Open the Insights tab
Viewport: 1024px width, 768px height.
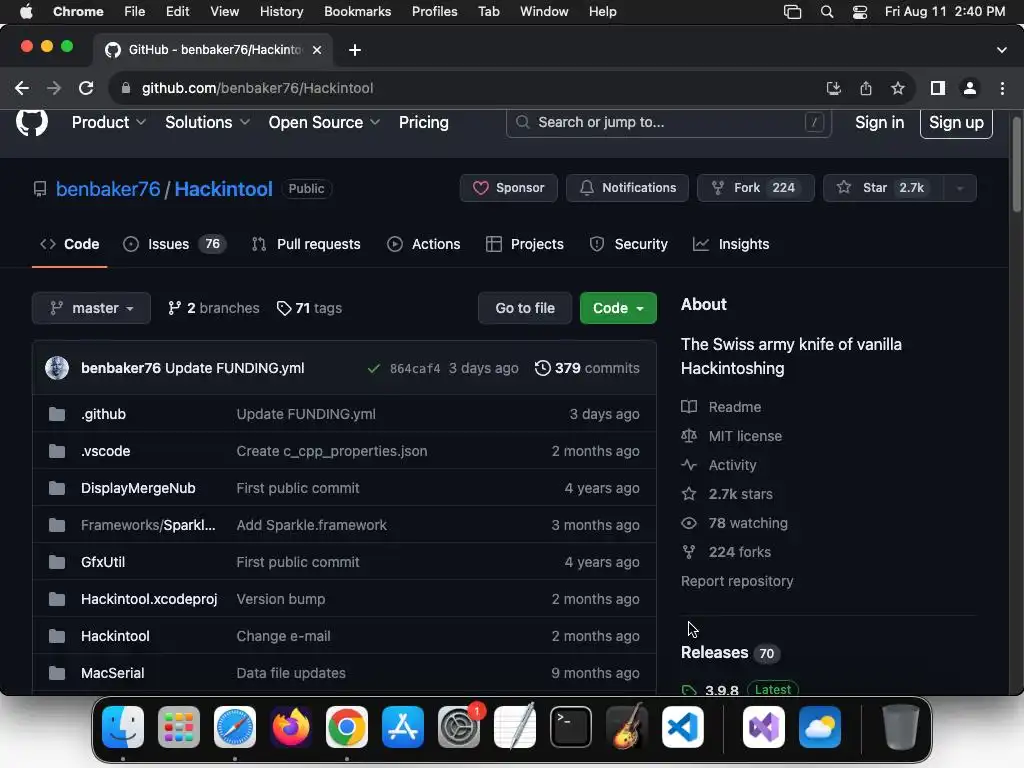(x=731, y=244)
